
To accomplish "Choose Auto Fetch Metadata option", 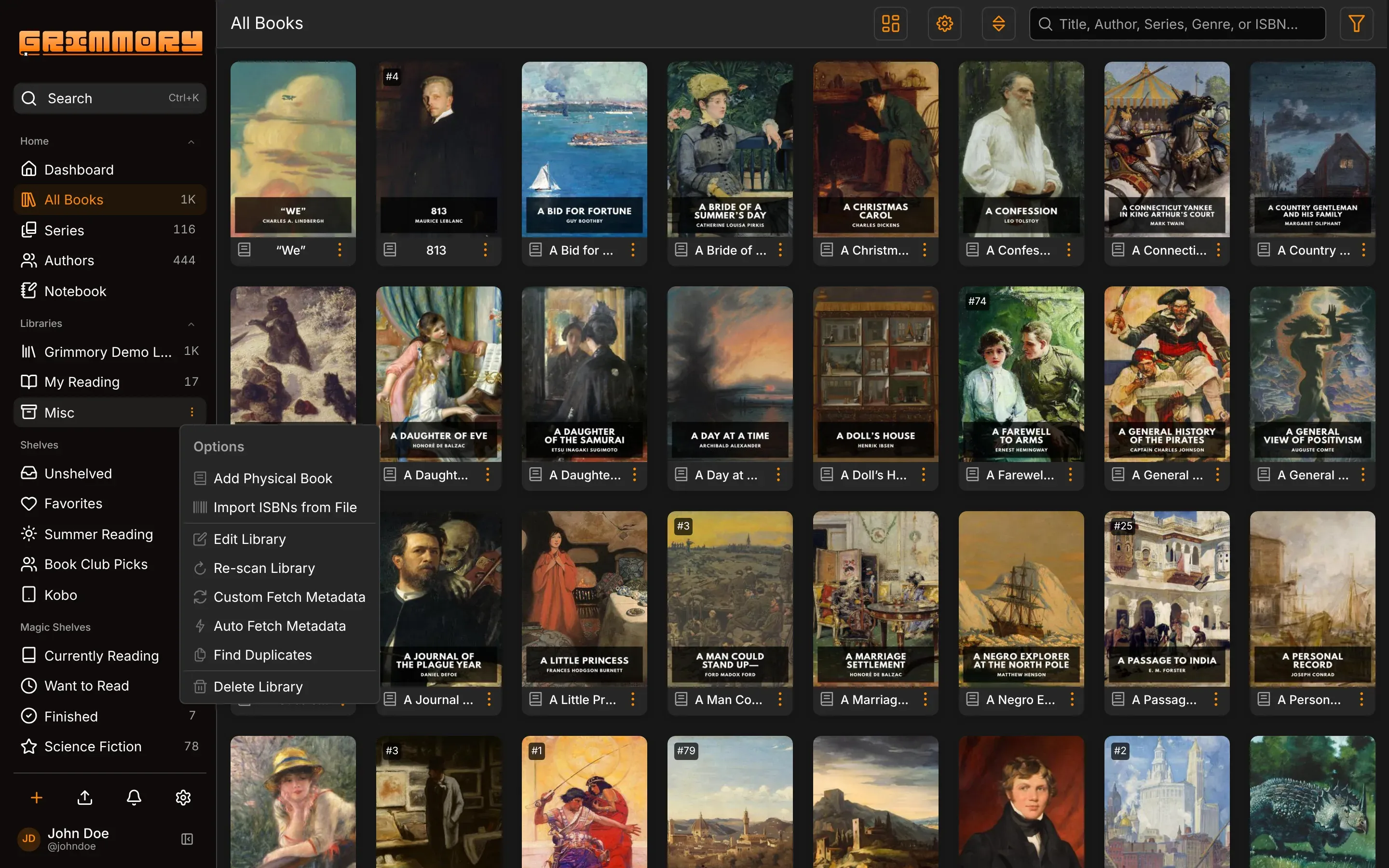I will [x=279, y=626].
